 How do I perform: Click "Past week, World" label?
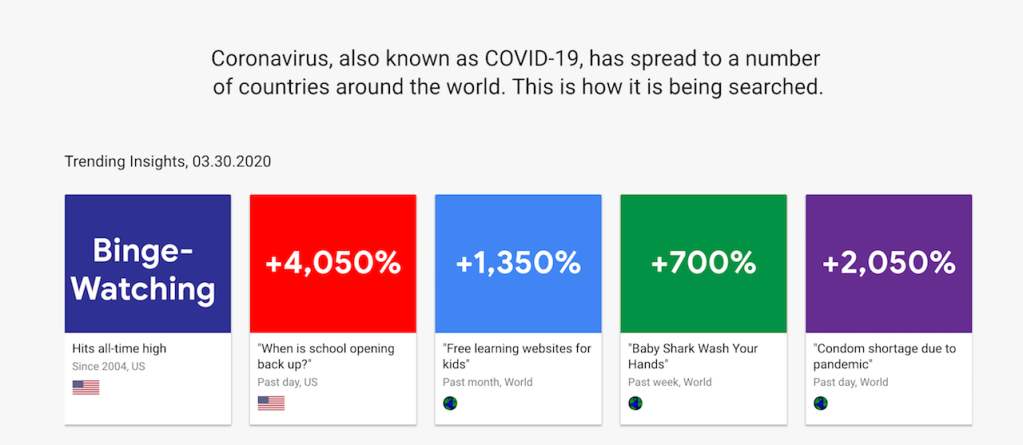pos(670,383)
